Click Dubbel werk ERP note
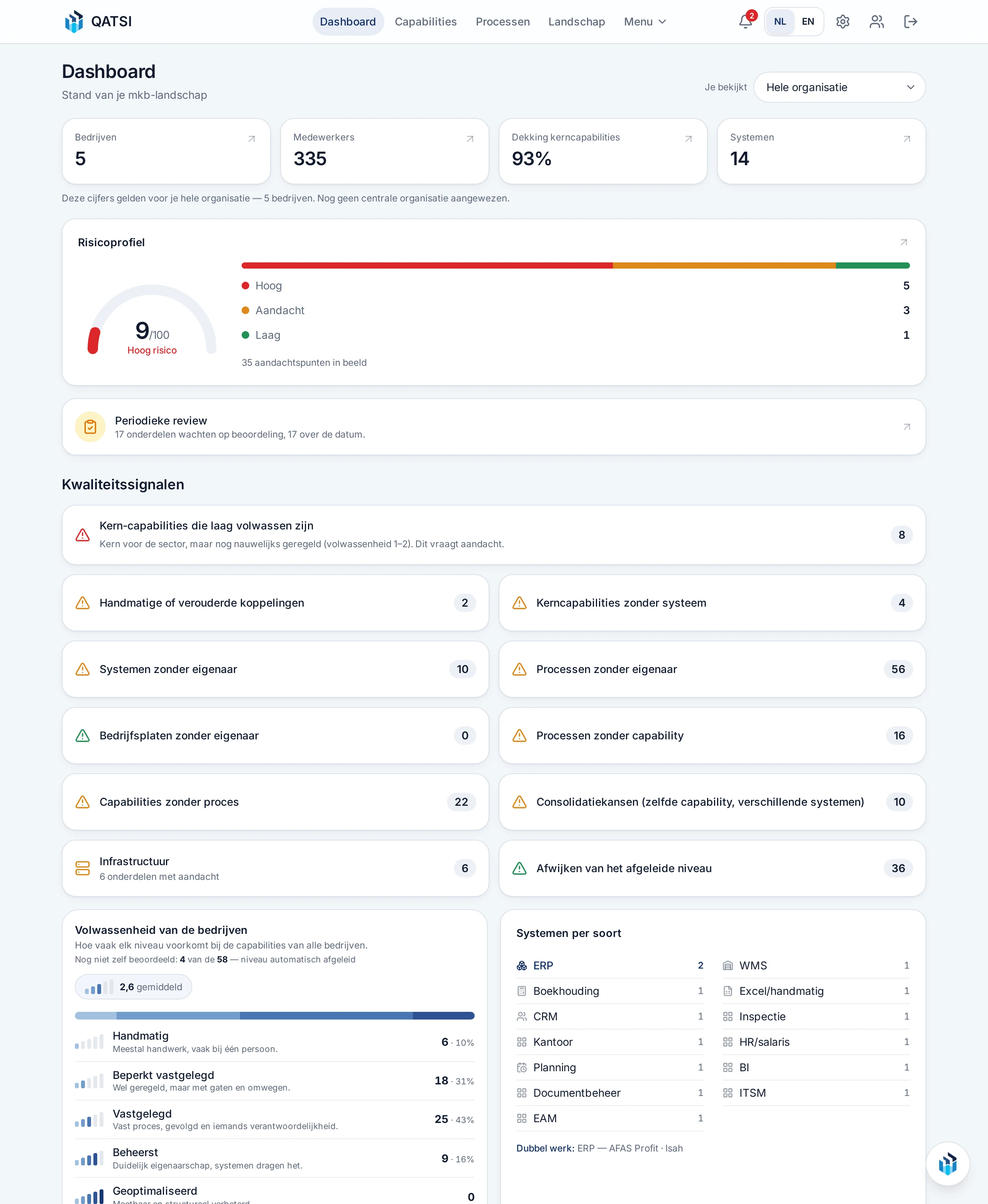988x1204 pixels. (599, 1148)
